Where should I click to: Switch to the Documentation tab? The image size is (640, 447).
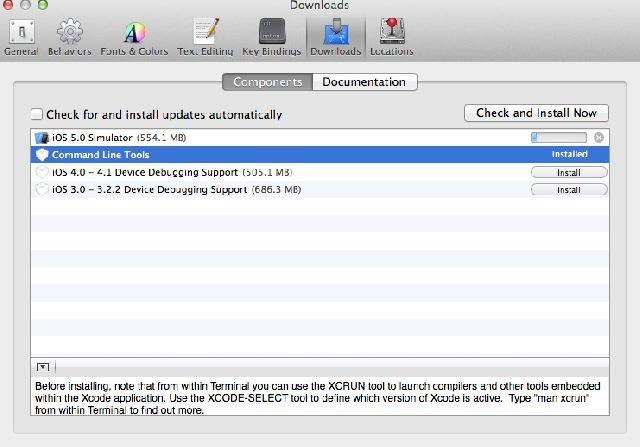(x=364, y=82)
